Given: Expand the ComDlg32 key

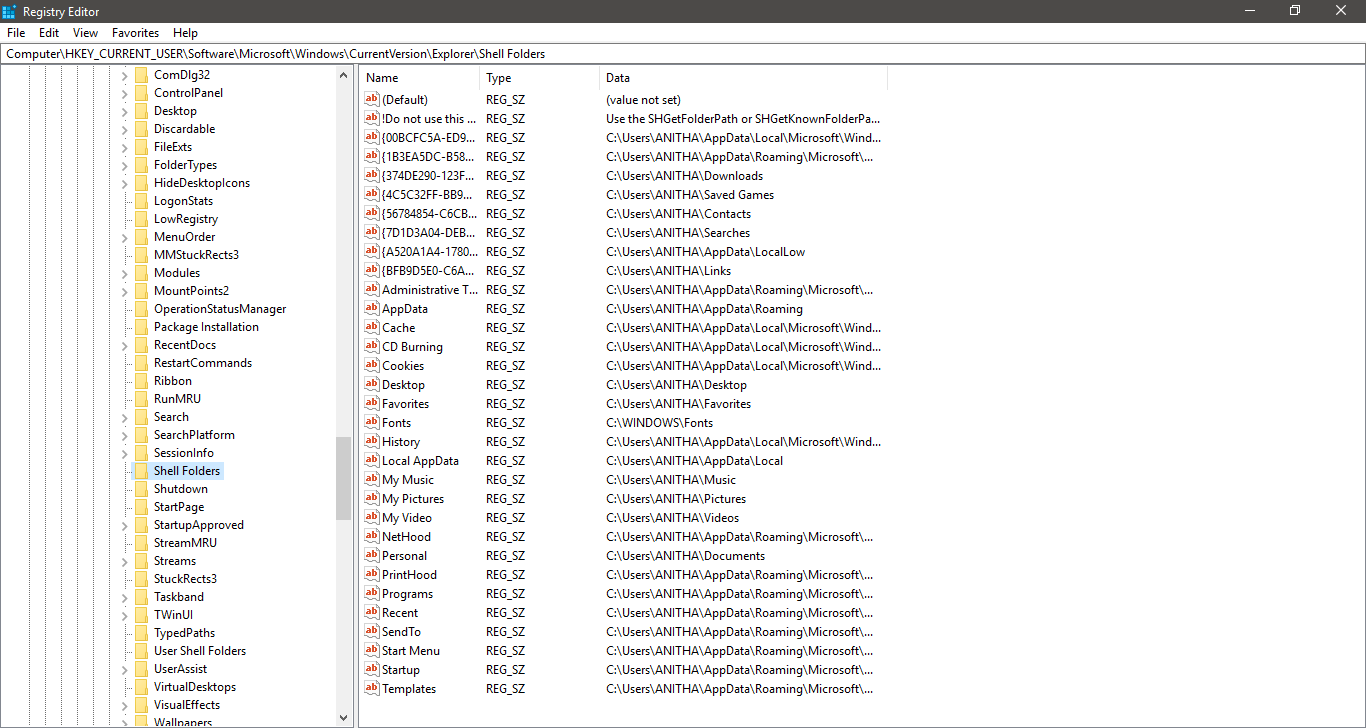Looking at the screenshot, I should (x=125, y=75).
